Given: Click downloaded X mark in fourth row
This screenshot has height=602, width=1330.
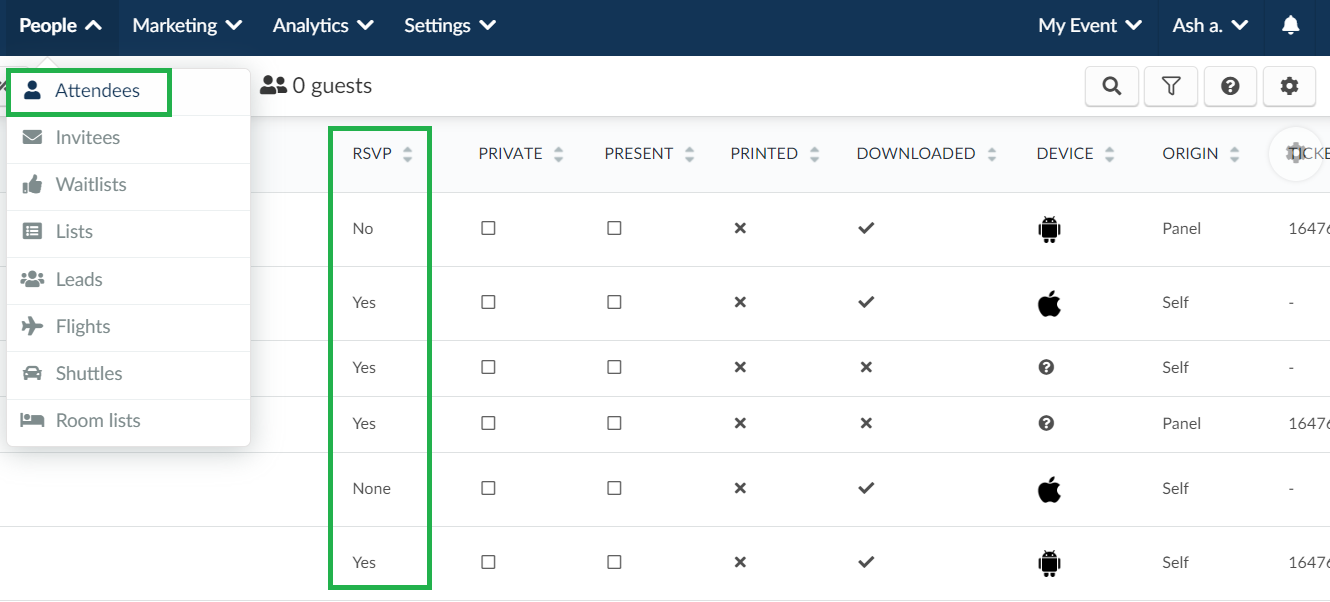Looking at the screenshot, I should 866,424.
